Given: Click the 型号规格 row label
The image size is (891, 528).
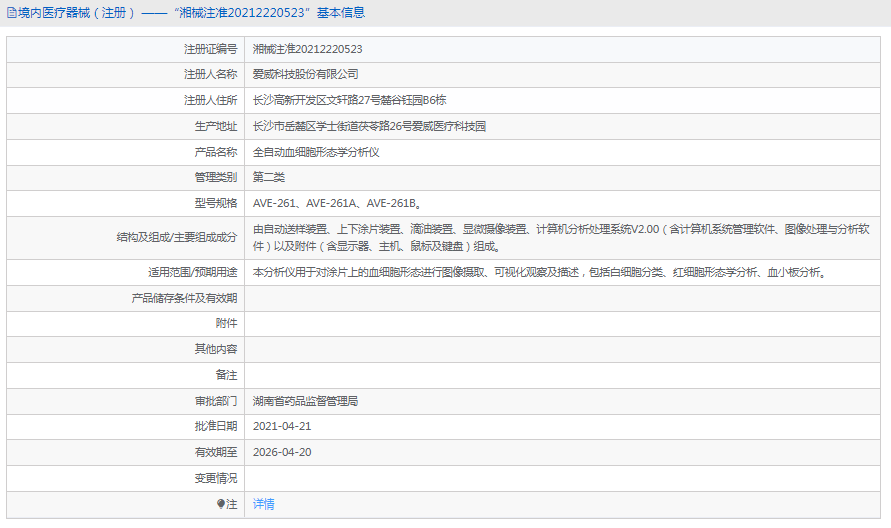Looking at the screenshot, I should (x=216, y=203).
